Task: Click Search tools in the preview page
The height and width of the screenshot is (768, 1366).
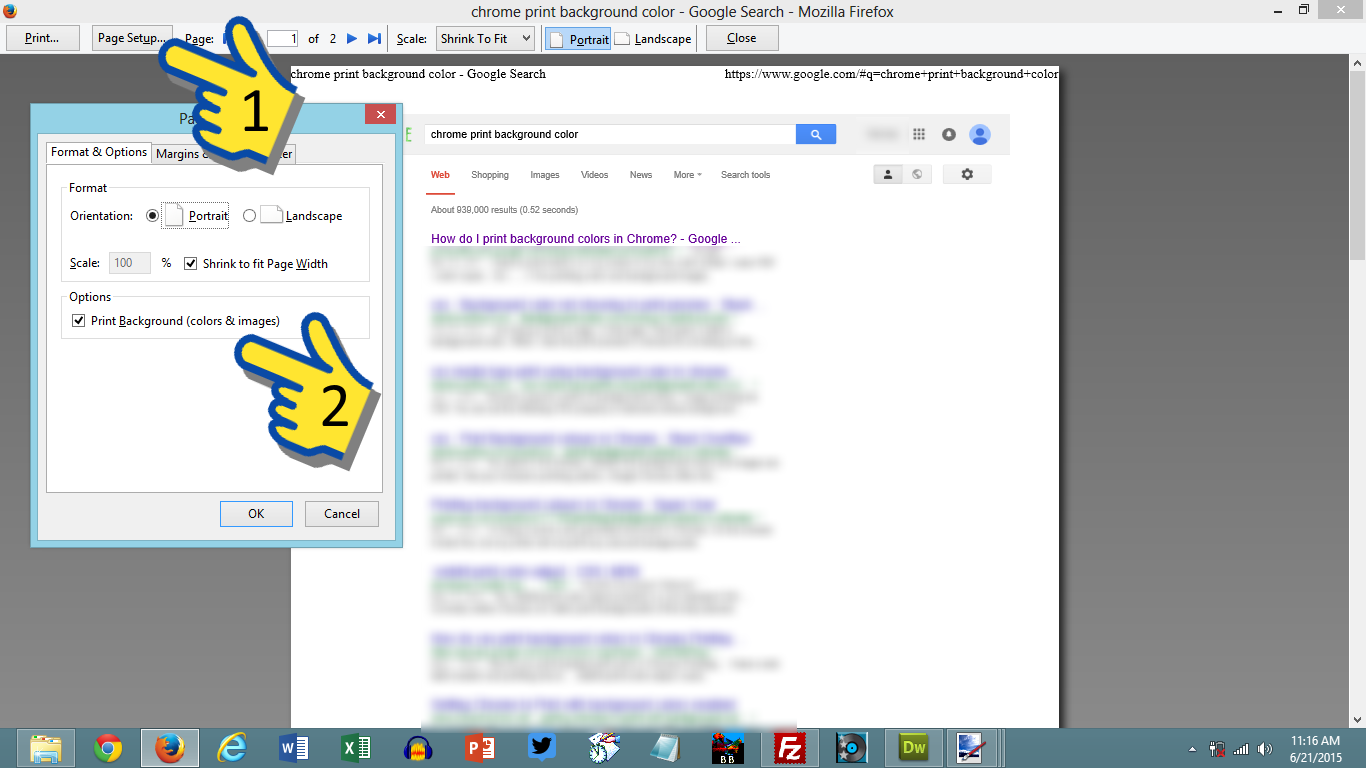Action: pyautogui.click(x=745, y=175)
